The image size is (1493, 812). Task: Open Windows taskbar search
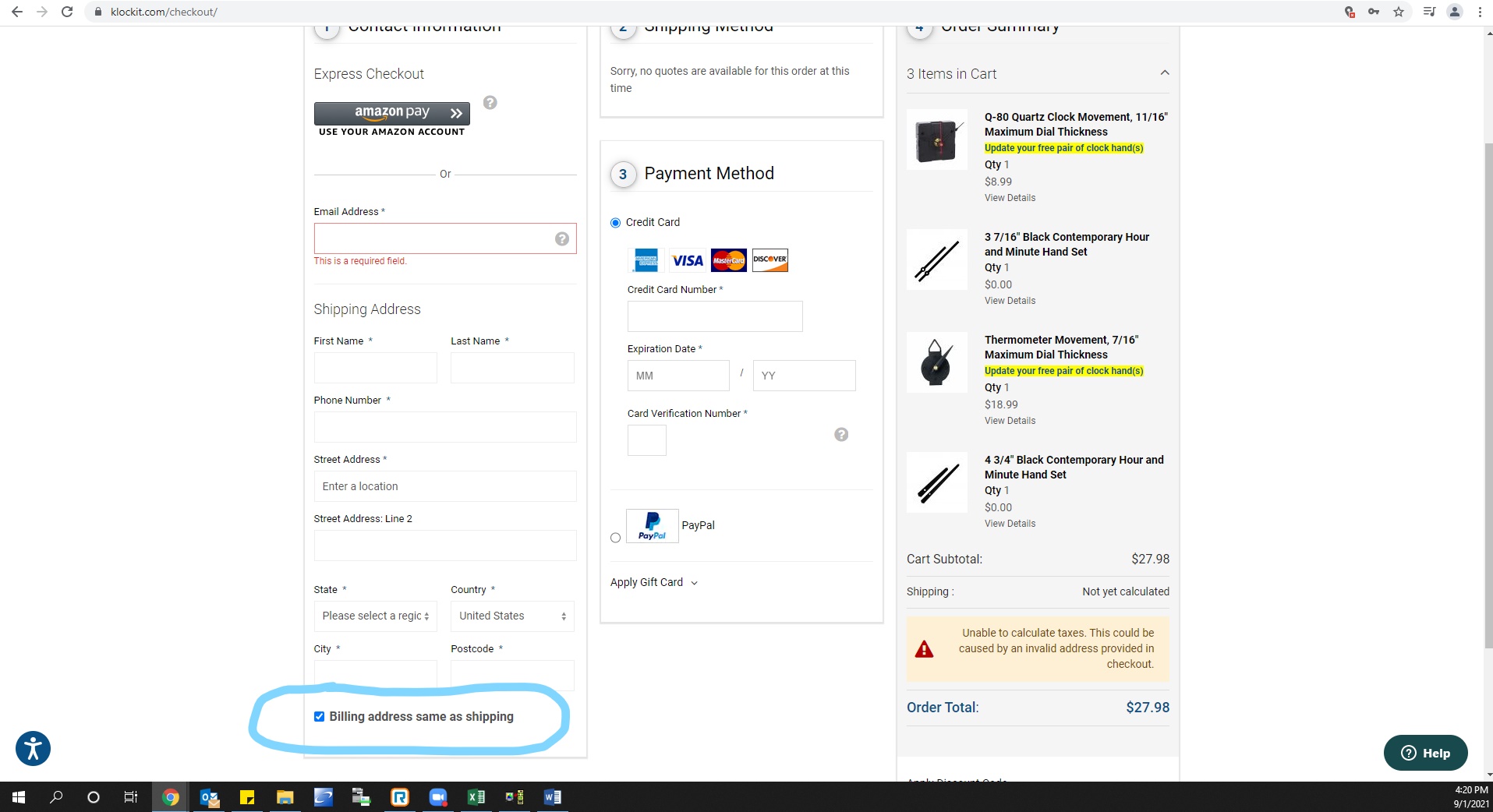[x=56, y=797]
